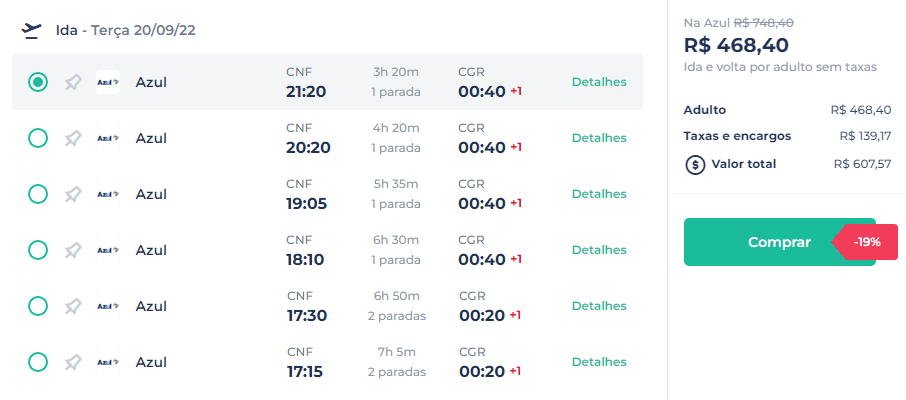The width and height of the screenshot is (906, 400).
Task: Pin the 21:20 Azul flight
Action: [73, 82]
